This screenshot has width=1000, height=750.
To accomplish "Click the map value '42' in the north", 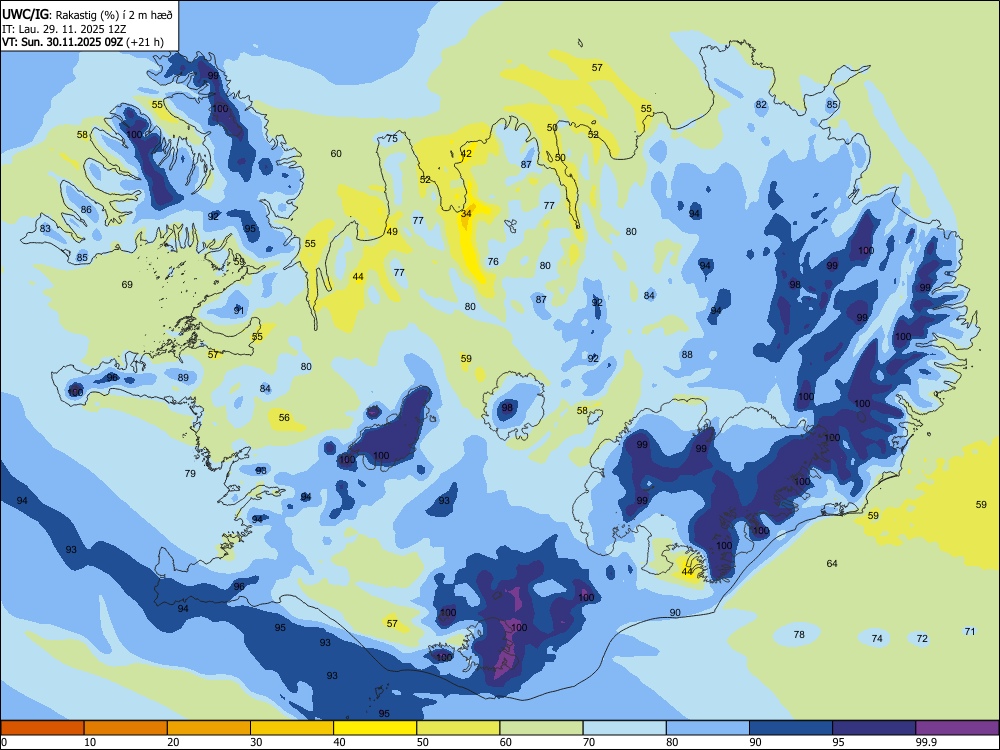I will (466, 154).
